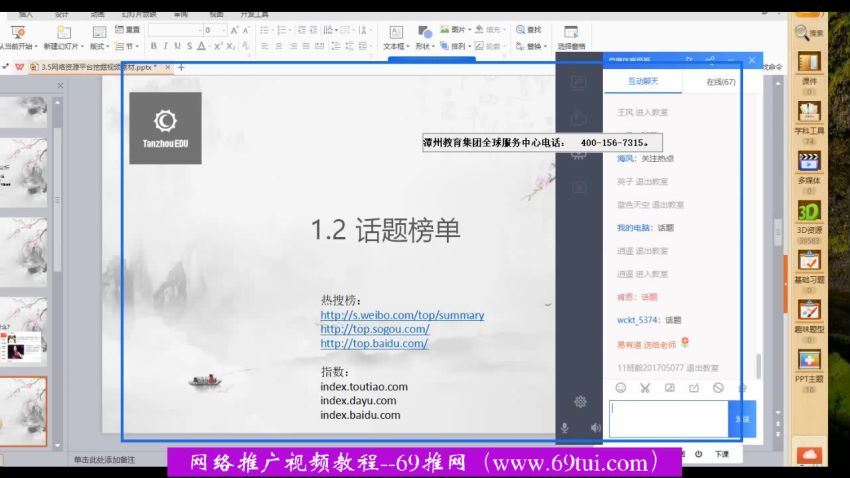850x478 pixels.
Task: Close the slide thumbnail panel with X
Action: (60, 86)
